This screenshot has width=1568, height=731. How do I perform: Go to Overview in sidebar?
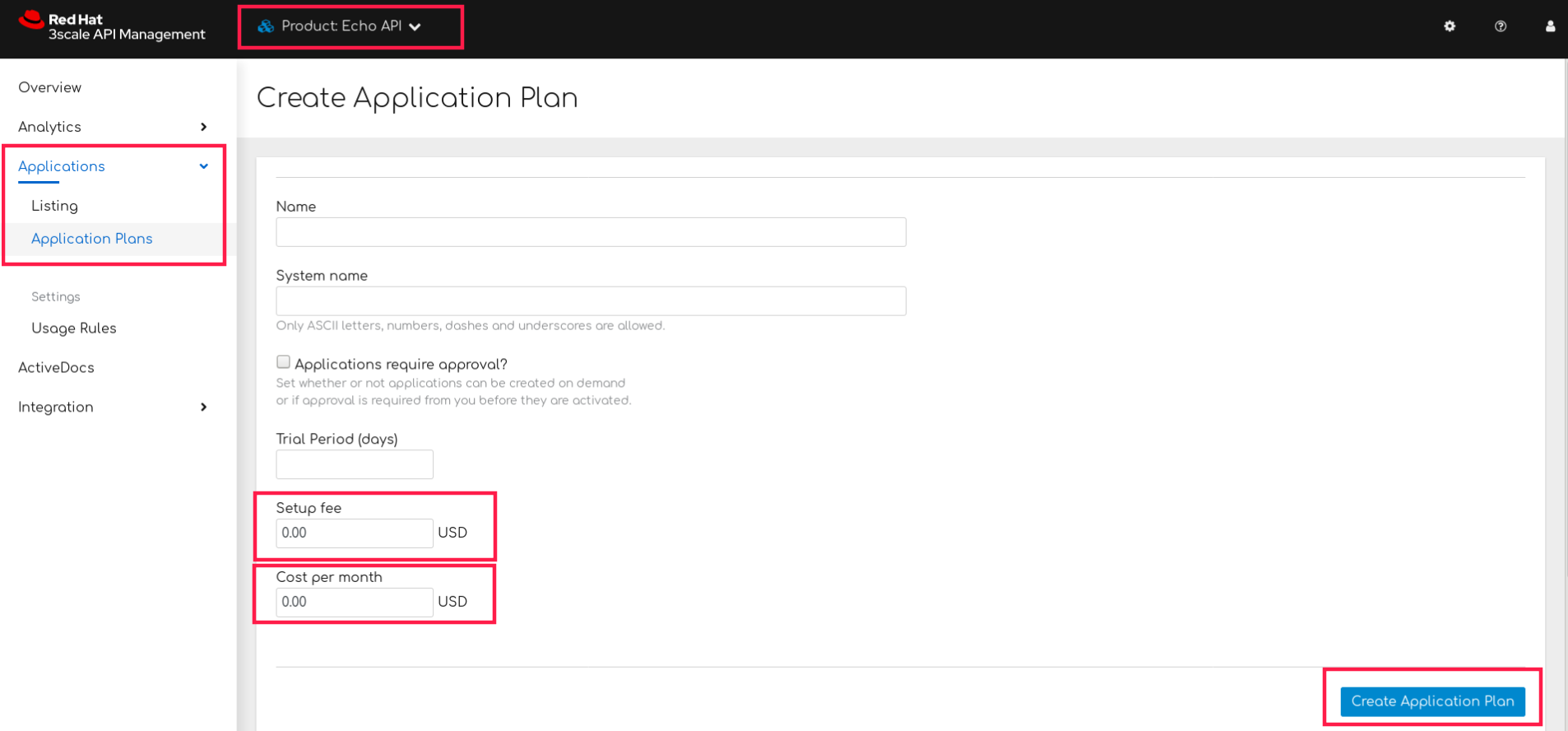point(49,87)
